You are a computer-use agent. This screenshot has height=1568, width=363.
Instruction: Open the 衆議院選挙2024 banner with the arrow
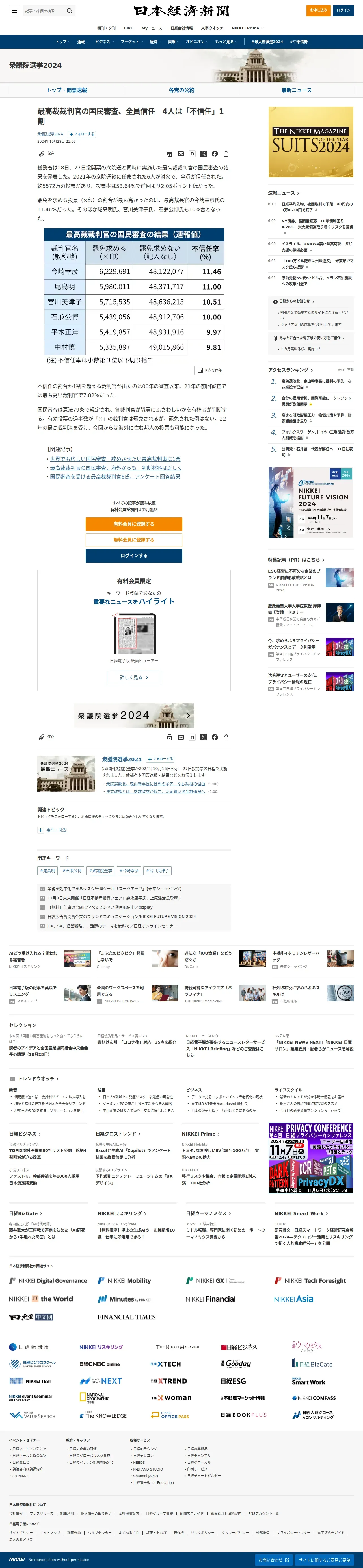(134, 716)
